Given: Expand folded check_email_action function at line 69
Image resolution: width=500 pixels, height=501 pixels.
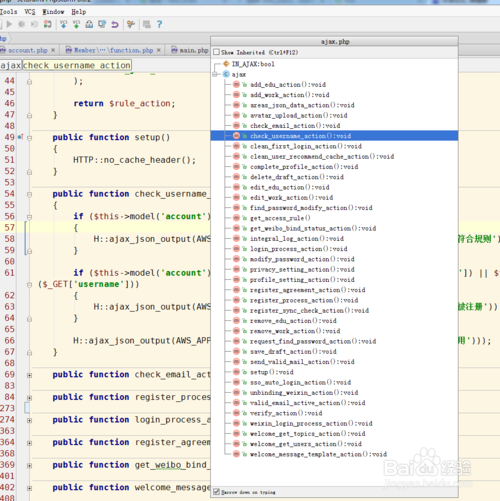Looking at the screenshot, I should (x=29, y=375).
